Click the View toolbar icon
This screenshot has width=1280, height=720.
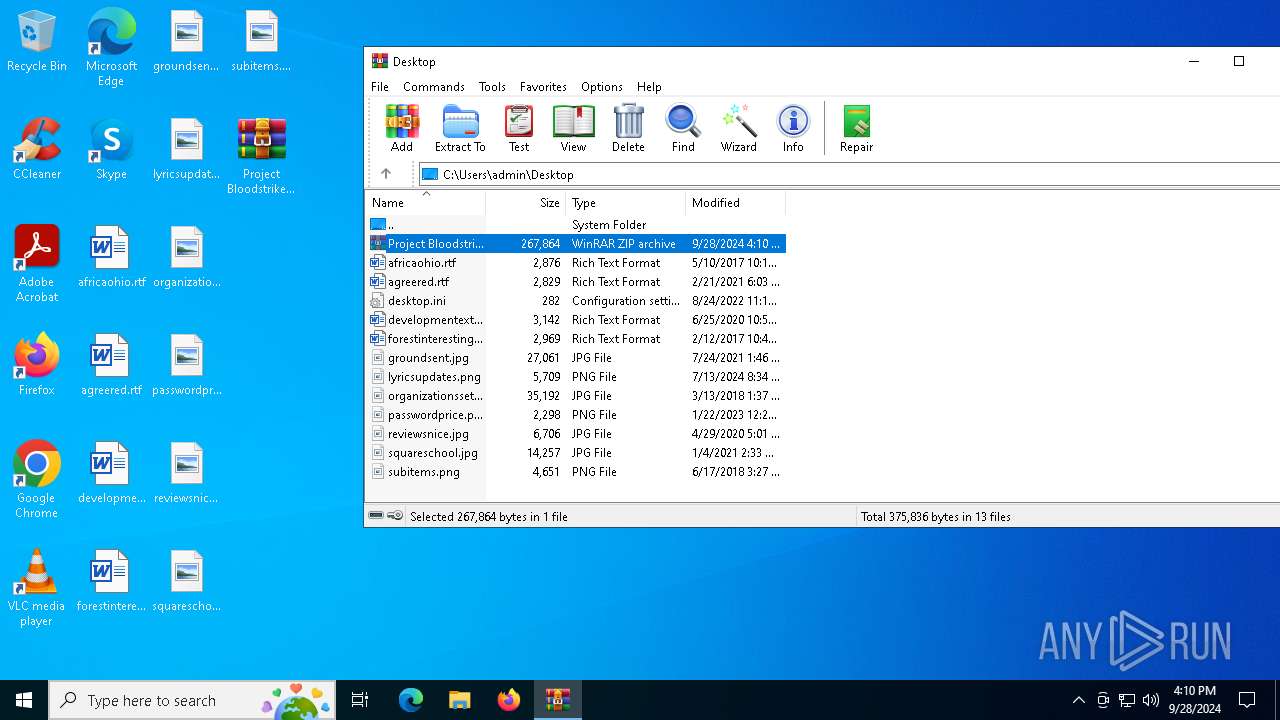(x=573, y=128)
